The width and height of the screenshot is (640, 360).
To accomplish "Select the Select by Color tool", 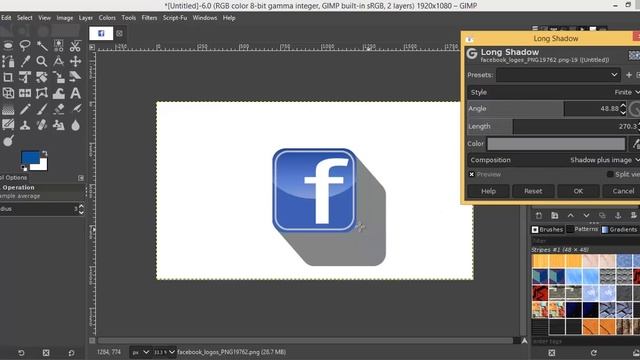I will (x=58, y=46).
